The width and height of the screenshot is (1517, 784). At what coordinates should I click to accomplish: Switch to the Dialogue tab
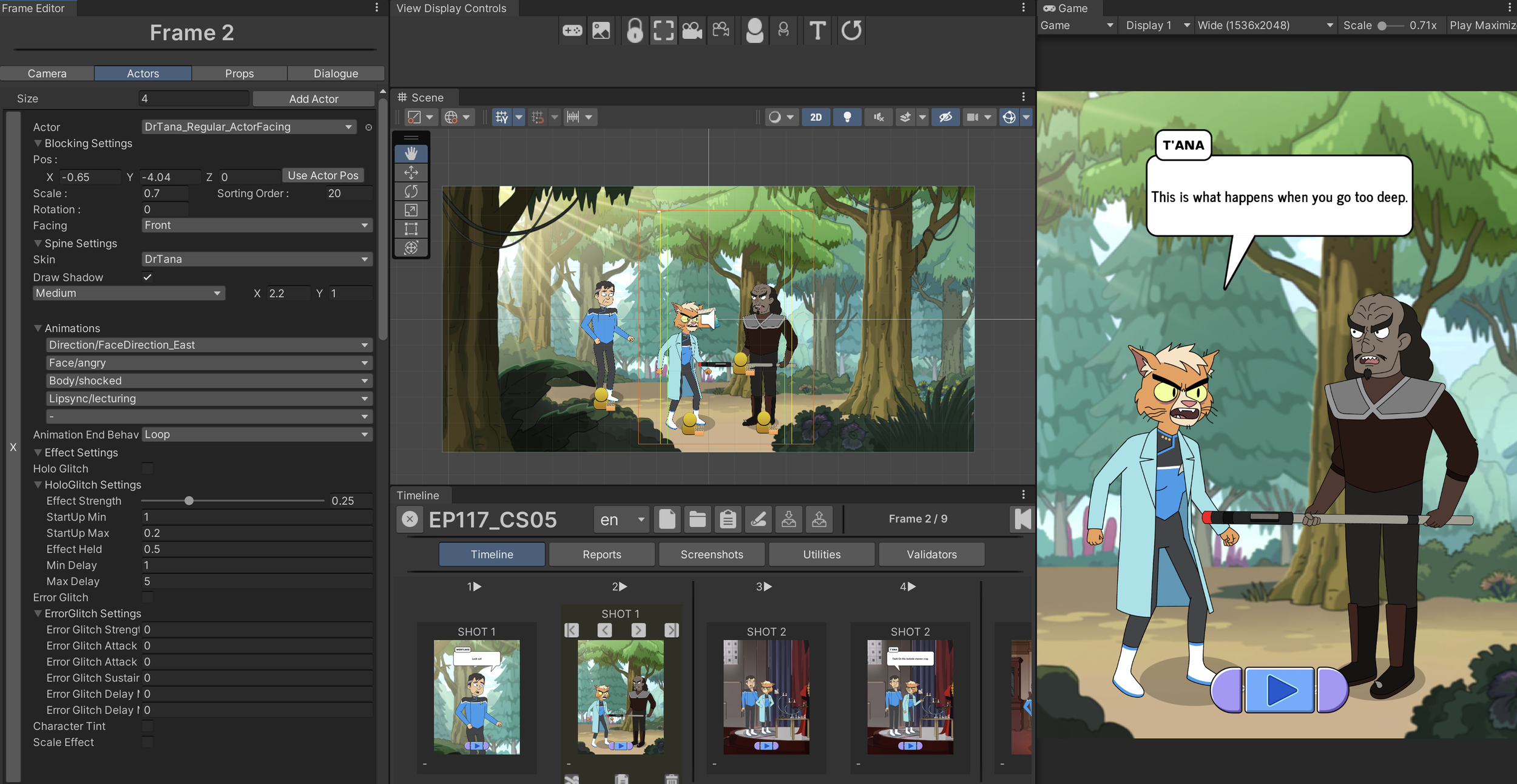point(336,73)
